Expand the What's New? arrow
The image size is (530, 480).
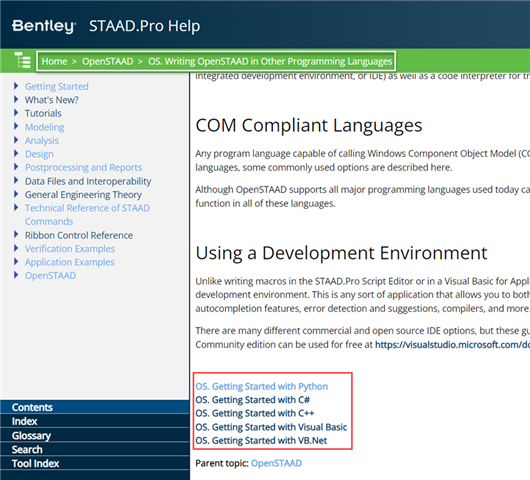click(16, 99)
